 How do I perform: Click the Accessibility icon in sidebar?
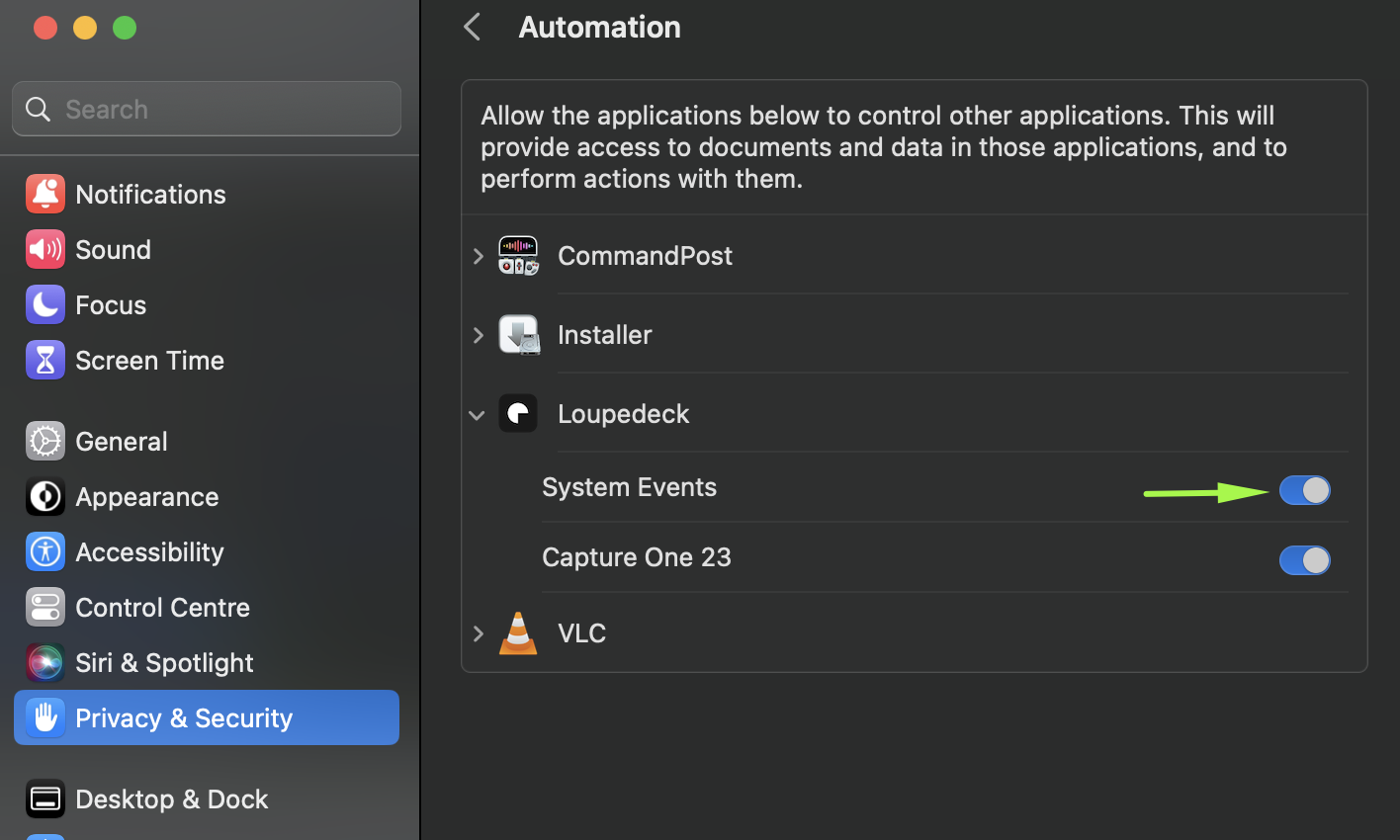[x=45, y=552]
